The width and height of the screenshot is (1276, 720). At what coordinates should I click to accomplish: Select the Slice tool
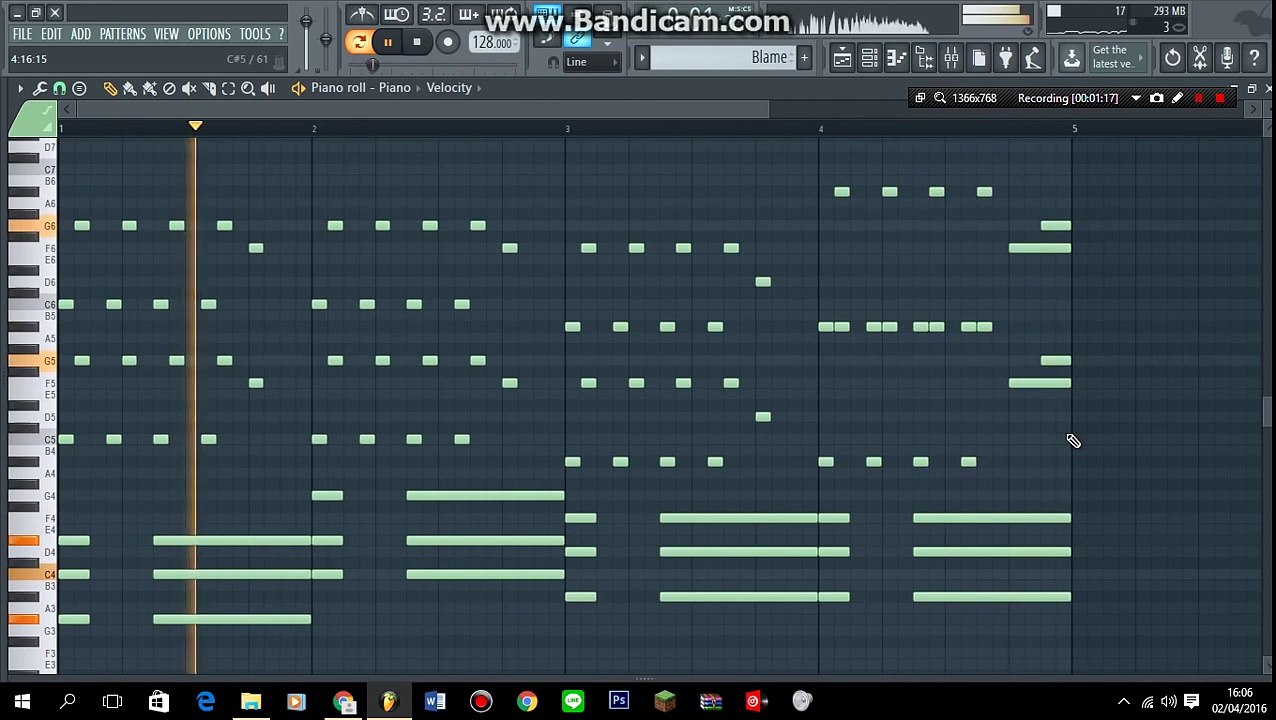(x=209, y=88)
